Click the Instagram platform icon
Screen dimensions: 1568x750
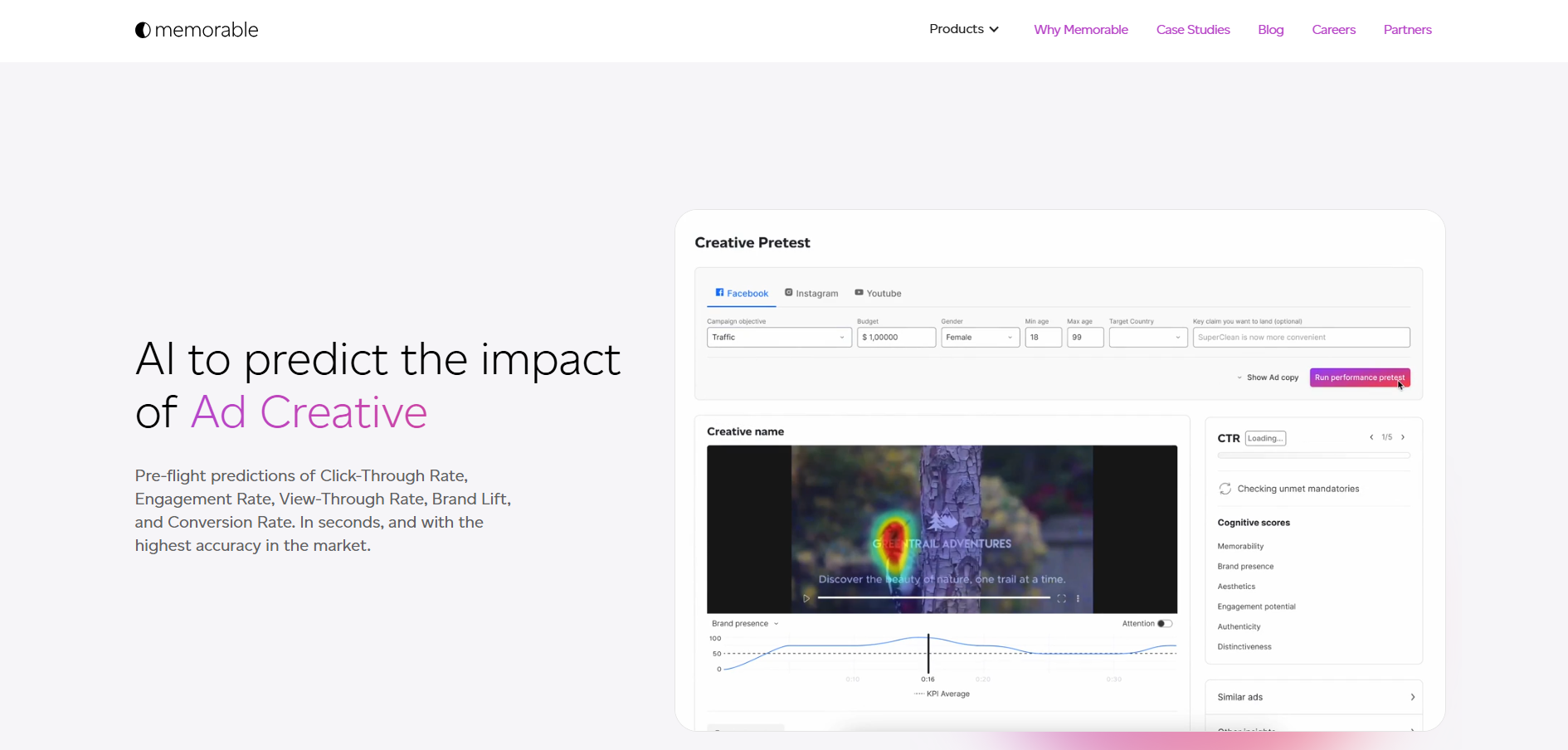[x=789, y=293]
